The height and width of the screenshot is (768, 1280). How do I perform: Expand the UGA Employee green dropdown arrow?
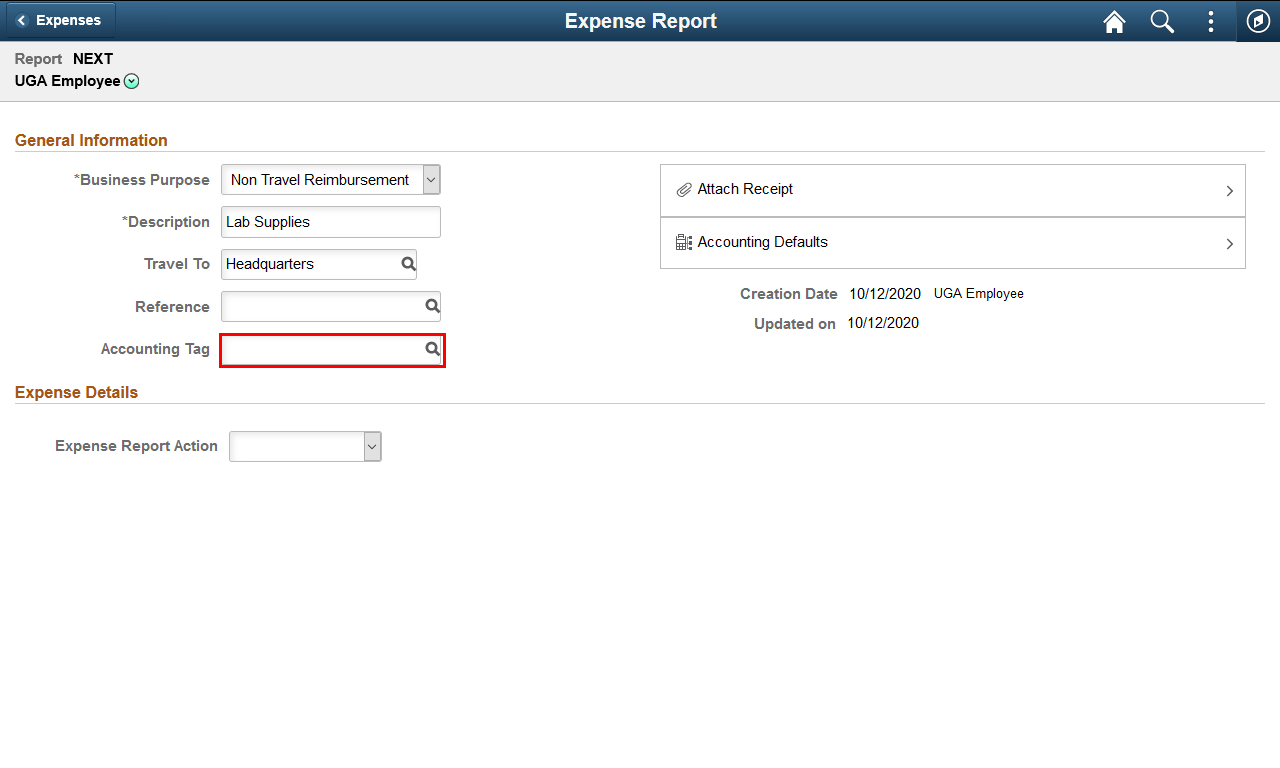[132, 82]
